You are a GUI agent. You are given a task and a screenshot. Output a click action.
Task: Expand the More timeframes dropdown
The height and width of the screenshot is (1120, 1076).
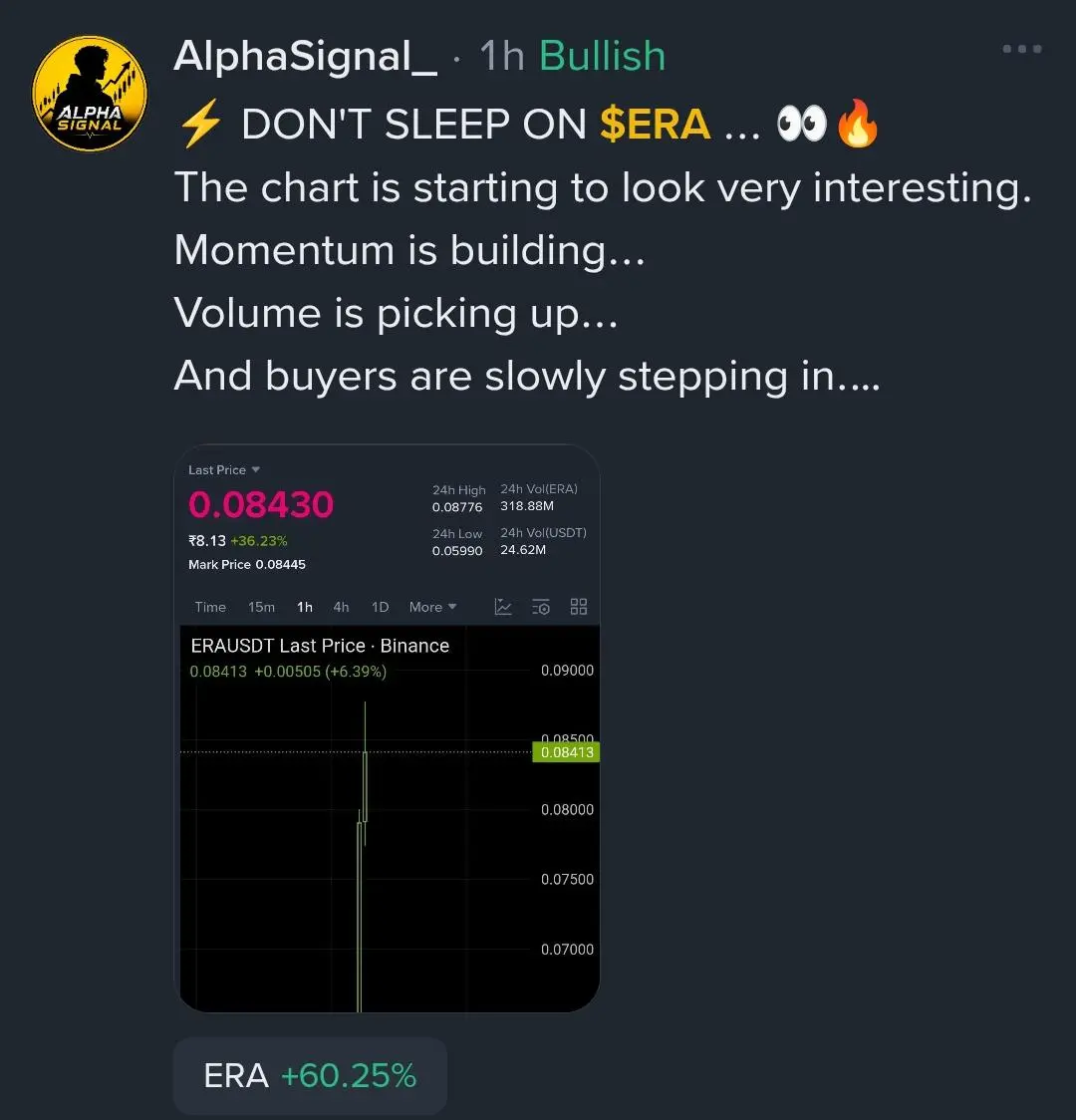coord(432,607)
